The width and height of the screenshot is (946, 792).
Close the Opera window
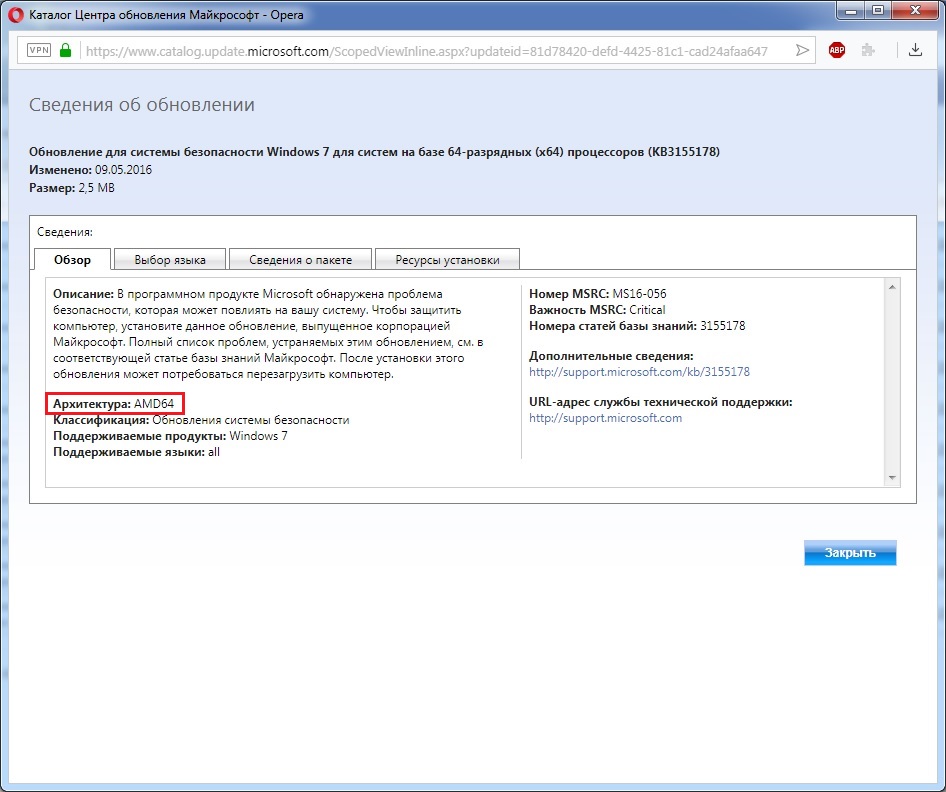coord(915,10)
